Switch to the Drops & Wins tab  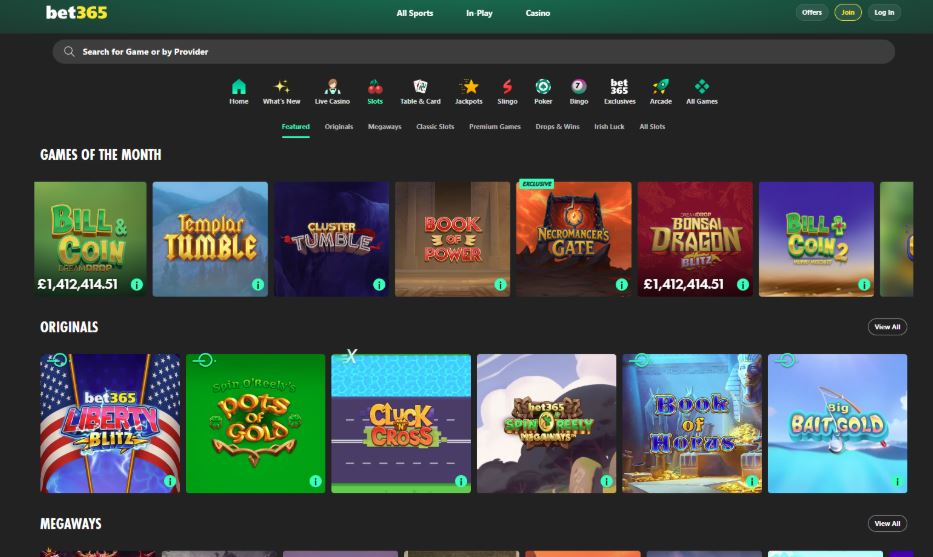coord(557,127)
